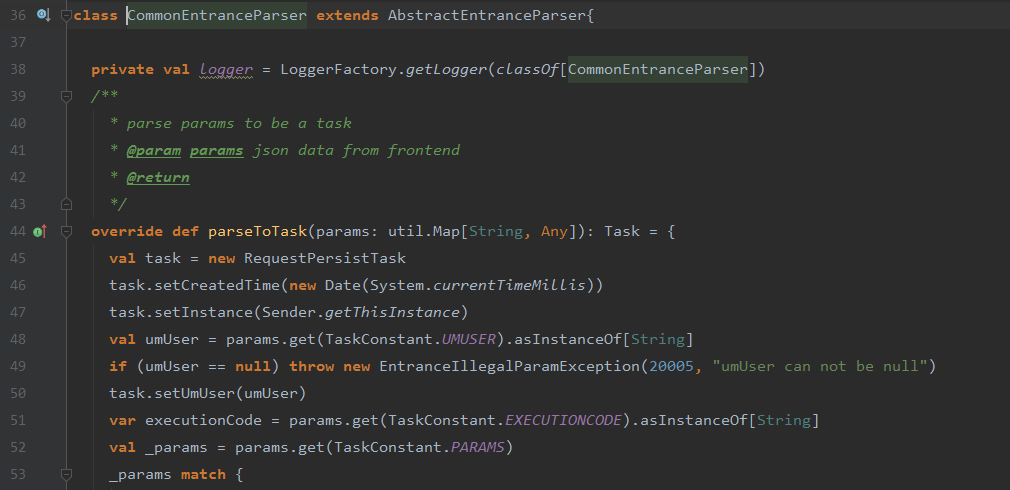1010x490 pixels.
Task: Click the doc comment end fold marker on line 43
Action: tap(67, 205)
